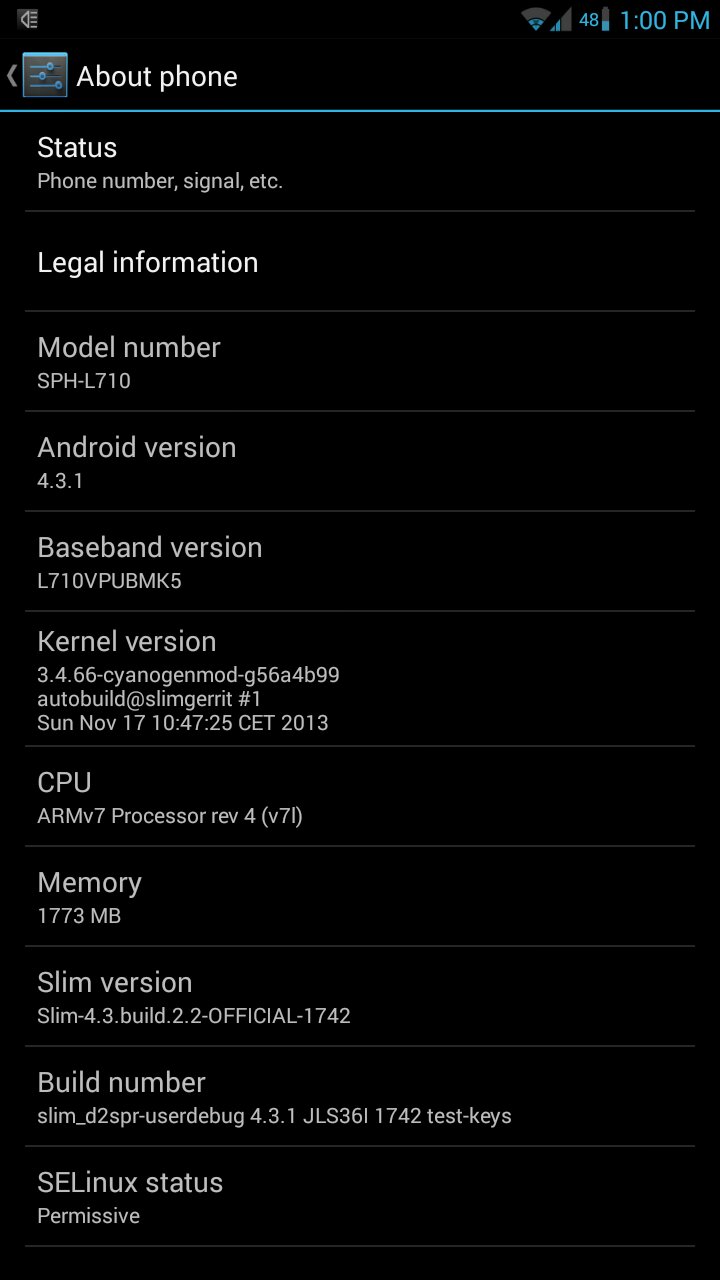Select the Baseband version row
Image resolution: width=720 pixels, height=1280 pixels.
(360, 562)
